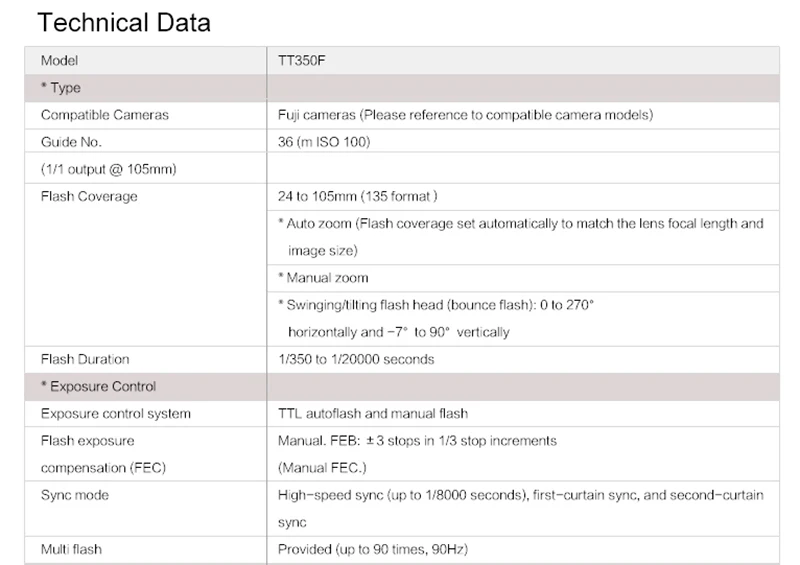Select the Flash Coverage label

pos(89,196)
